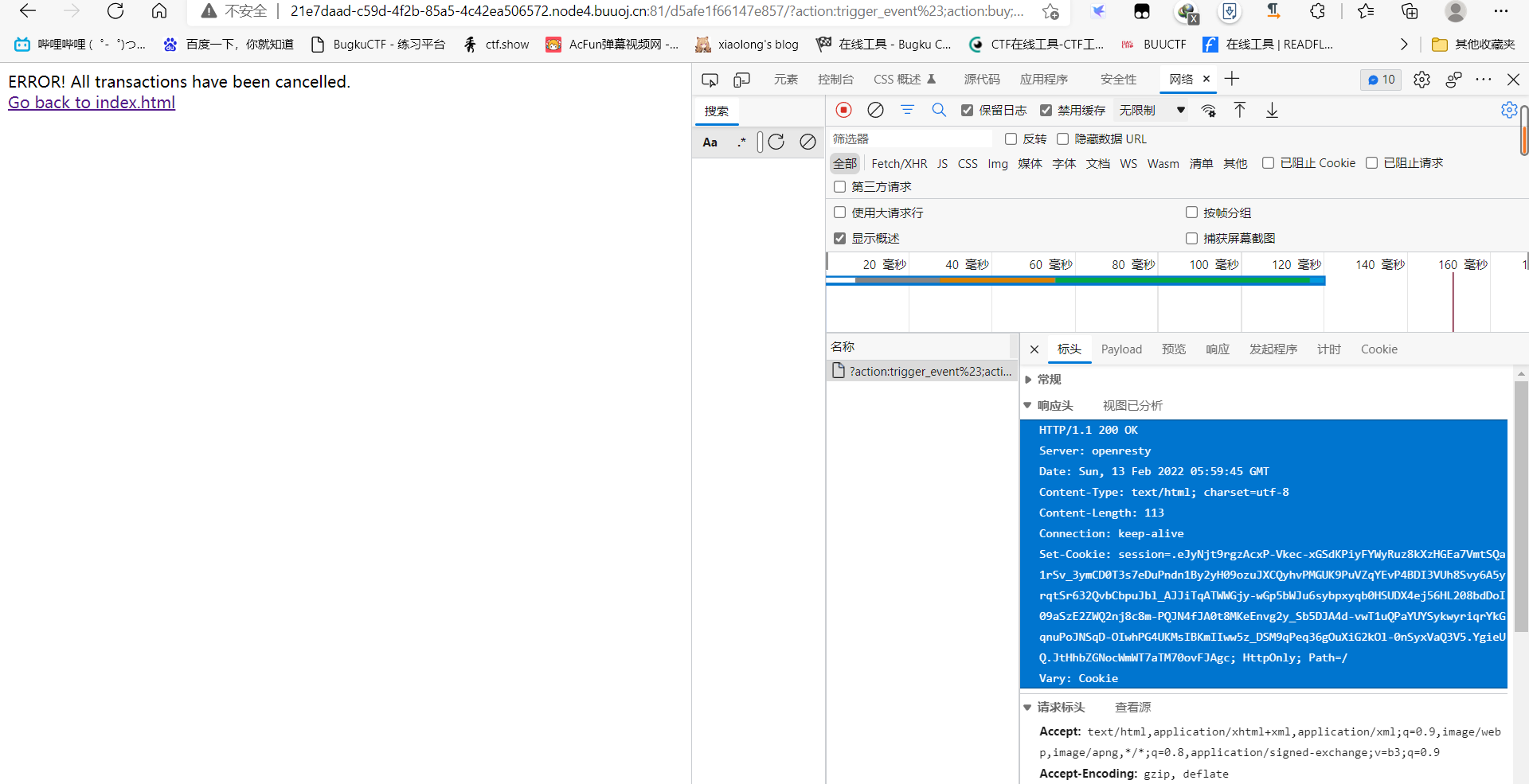Viewport: 1529px width, 784px height.
Task: Open DevTools more options ellipsis menu
Action: point(1483,80)
